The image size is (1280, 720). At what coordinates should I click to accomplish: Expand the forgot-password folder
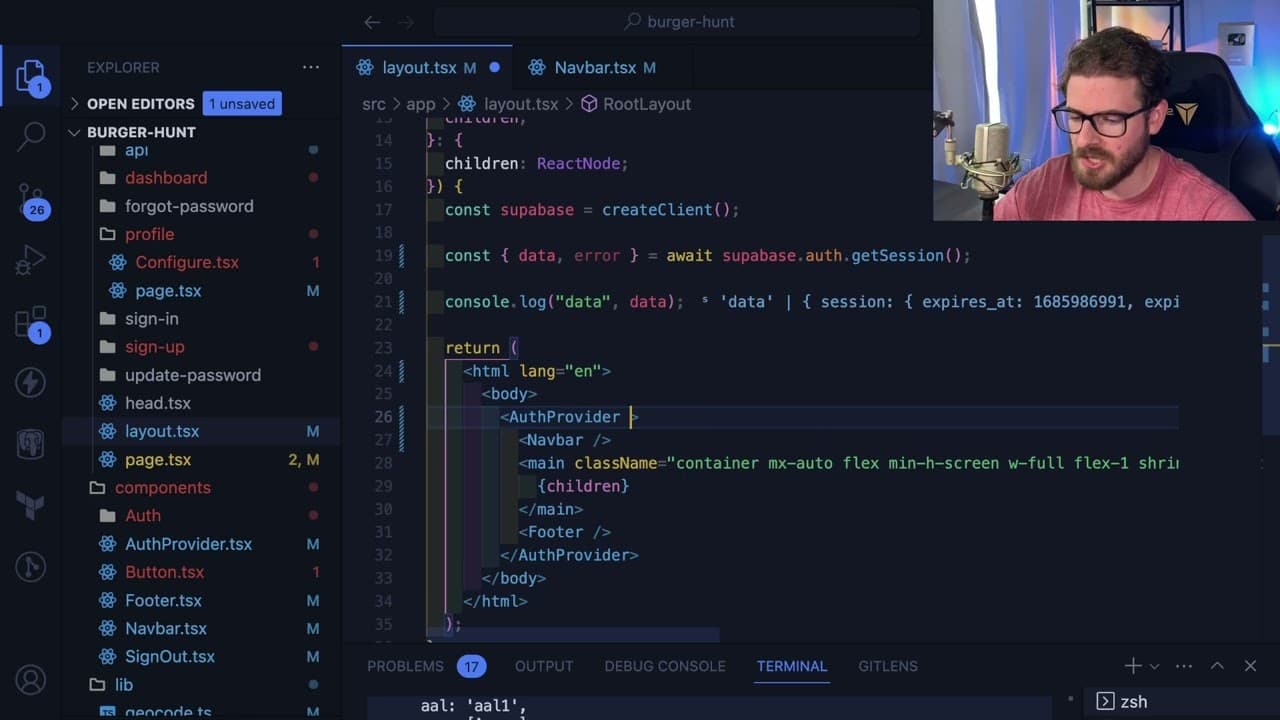189,206
